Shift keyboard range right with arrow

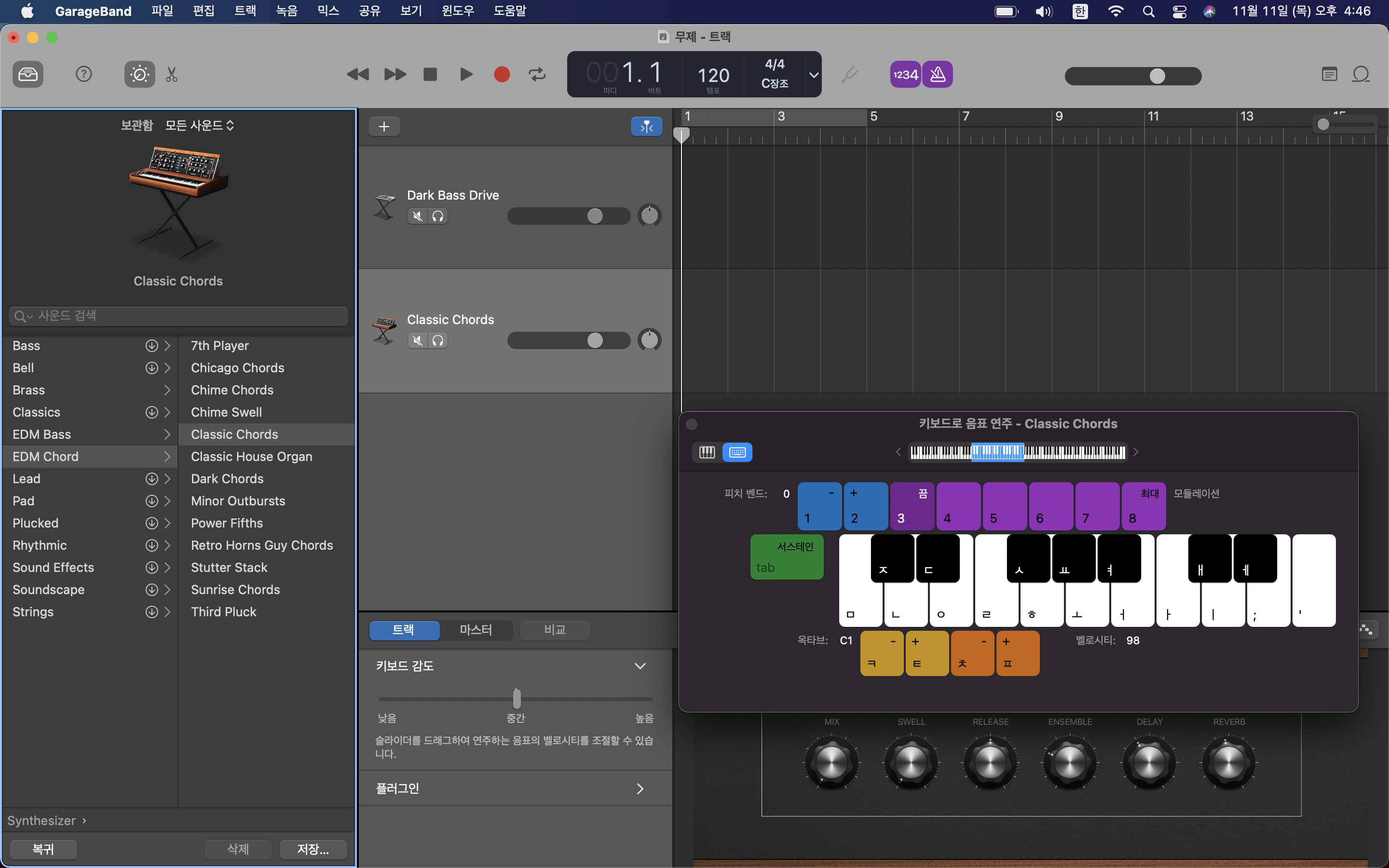[1135, 452]
